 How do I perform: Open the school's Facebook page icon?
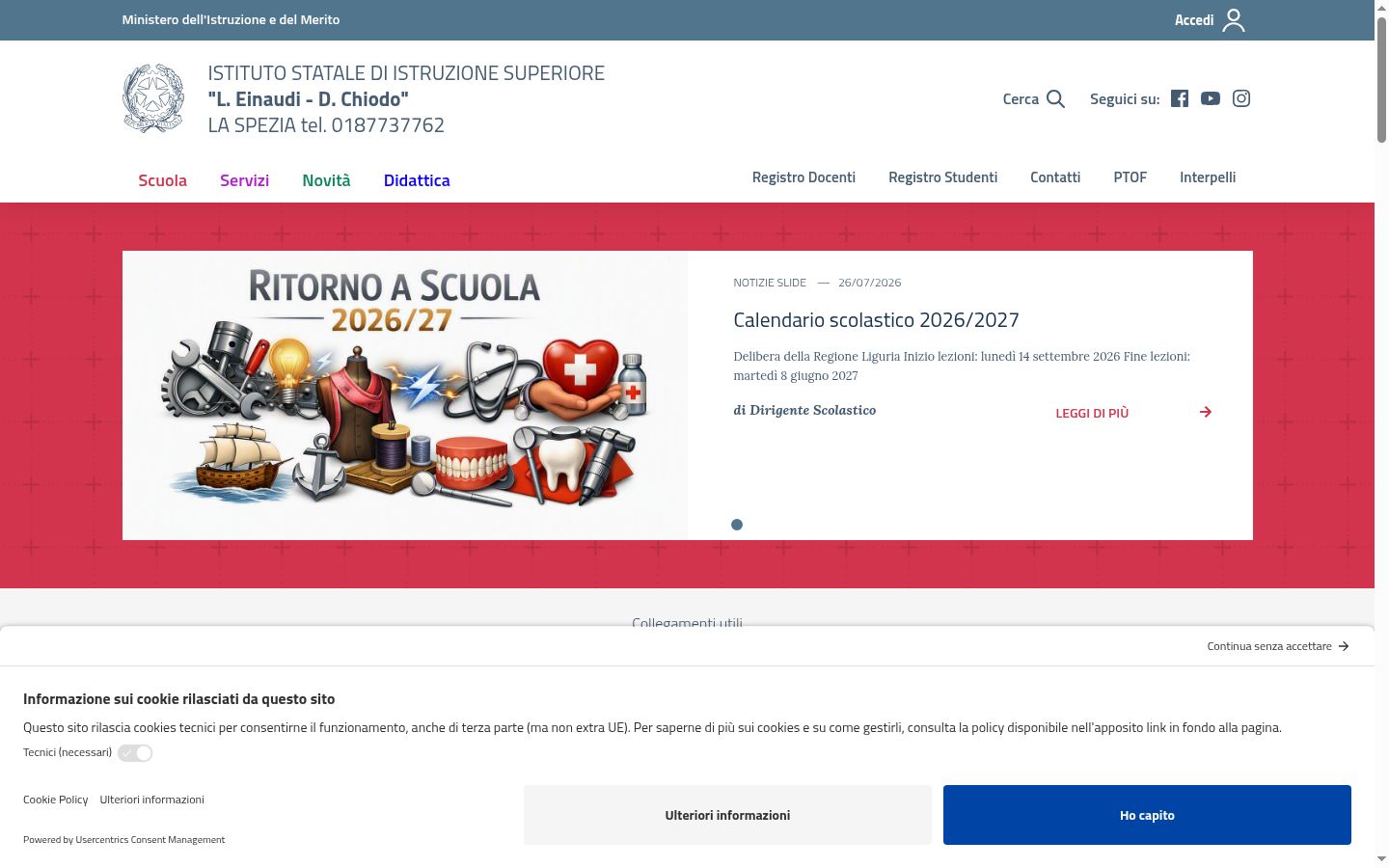click(x=1180, y=98)
